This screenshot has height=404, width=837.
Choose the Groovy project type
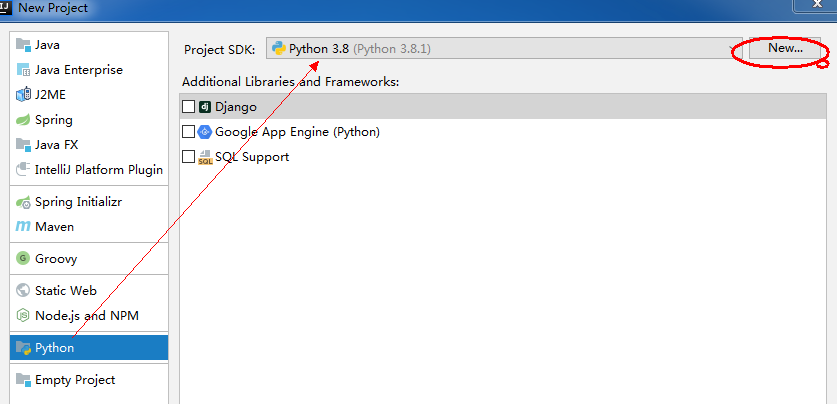(x=89, y=259)
